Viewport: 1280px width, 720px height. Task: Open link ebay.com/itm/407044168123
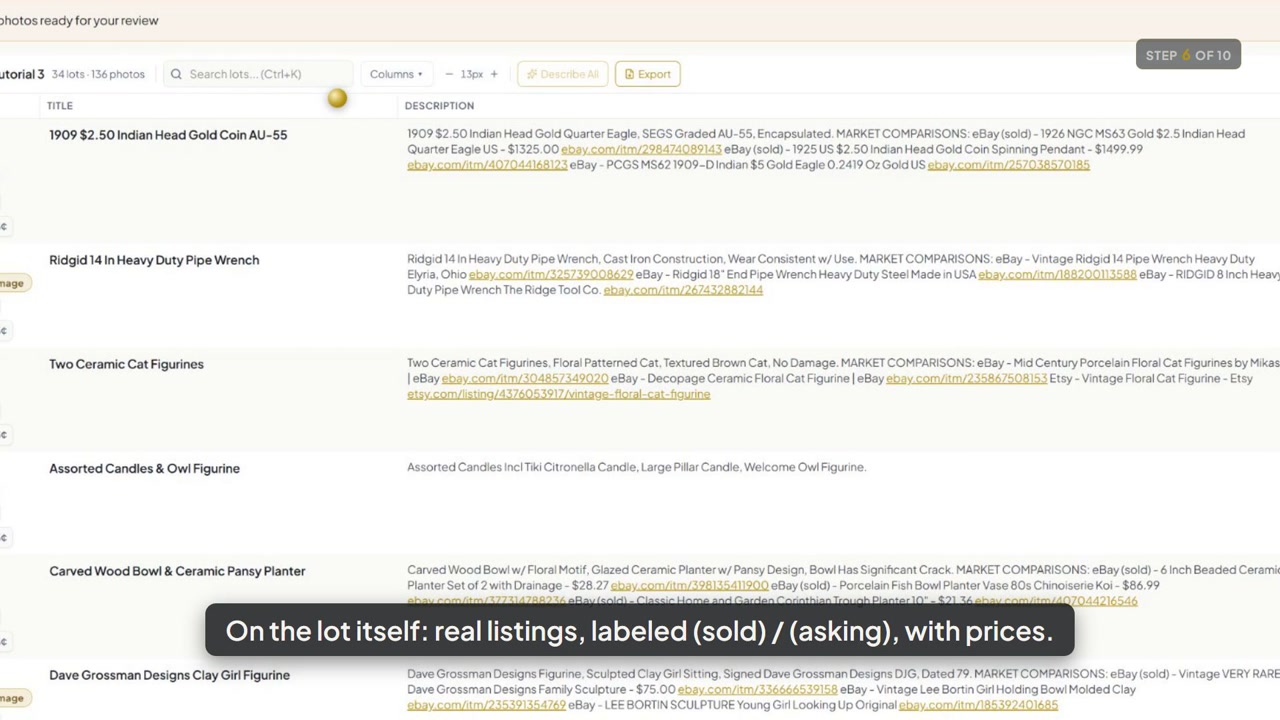pyautogui.click(x=487, y=165)
